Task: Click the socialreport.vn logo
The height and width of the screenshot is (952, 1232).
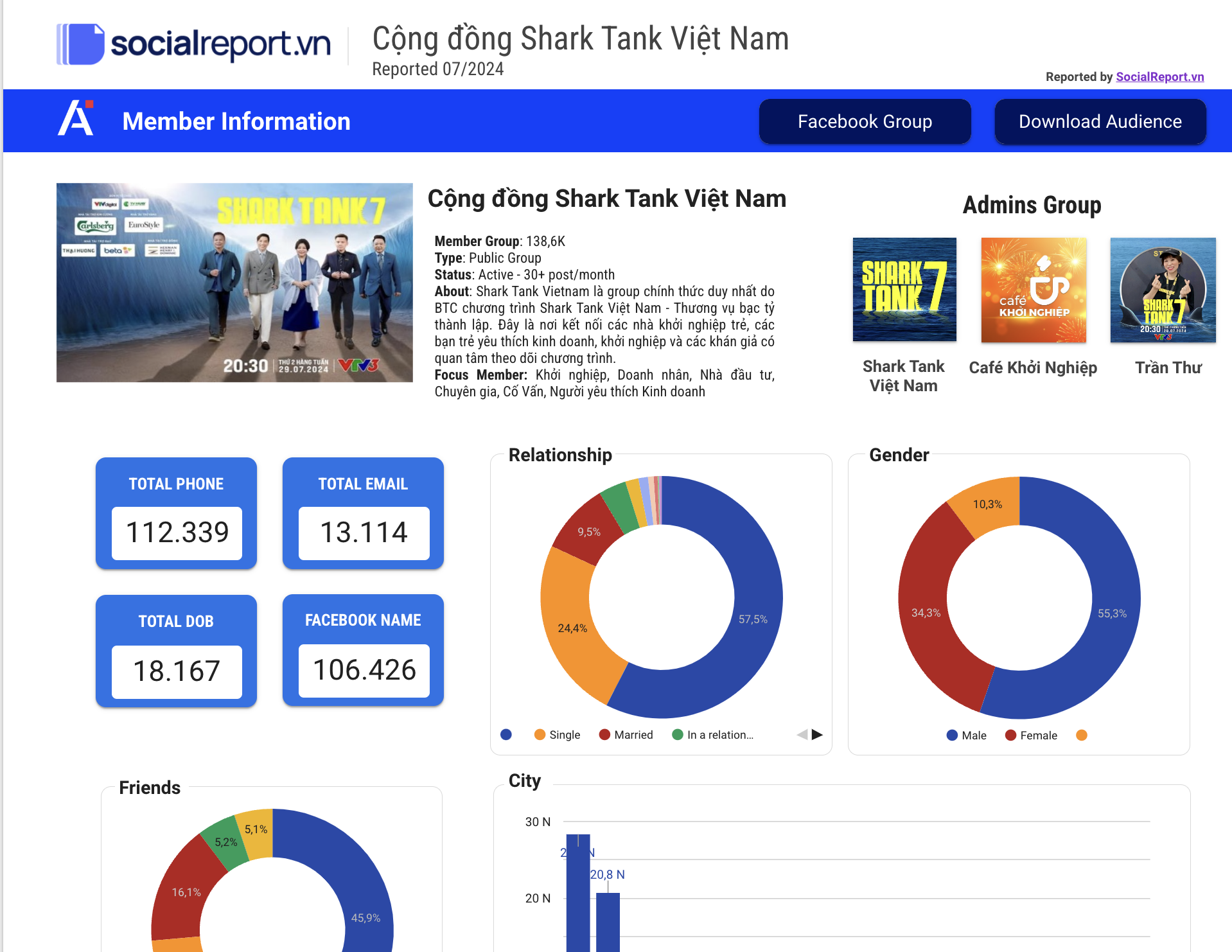Action: pos(193,44)
